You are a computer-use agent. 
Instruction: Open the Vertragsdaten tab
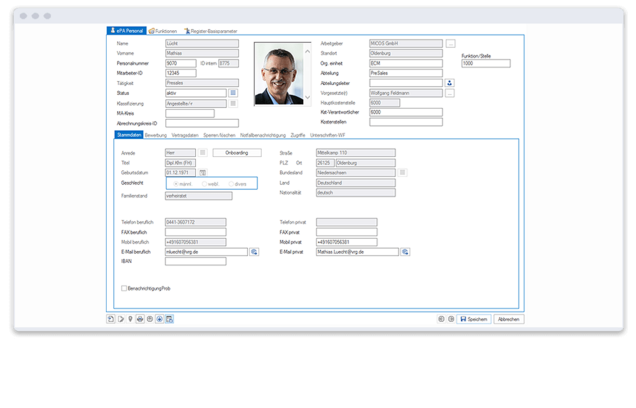(185, 135)
